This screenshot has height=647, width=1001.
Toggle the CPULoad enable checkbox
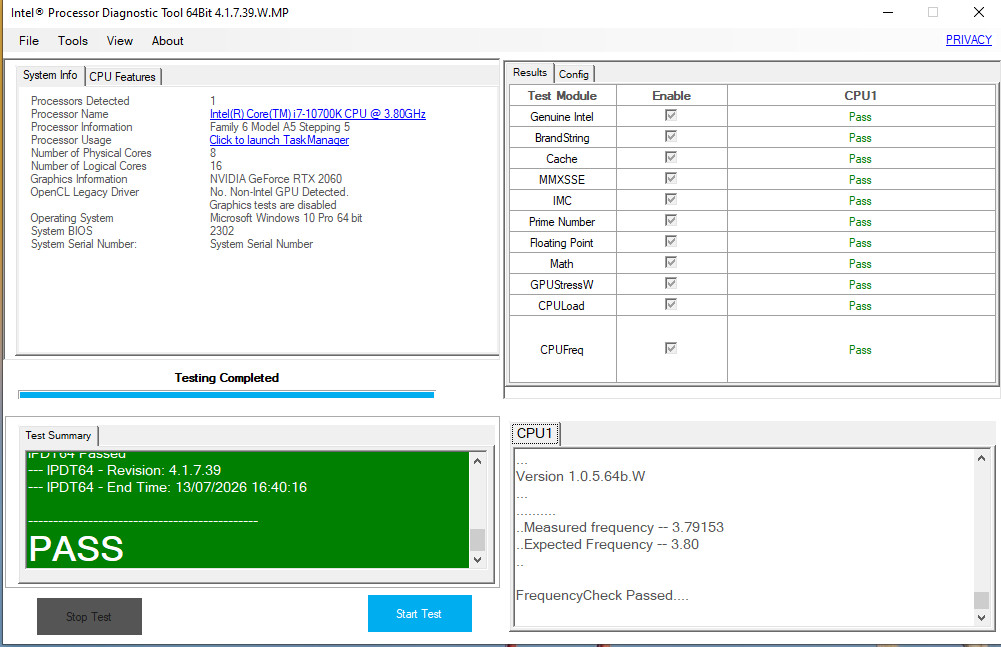(671, 305)
